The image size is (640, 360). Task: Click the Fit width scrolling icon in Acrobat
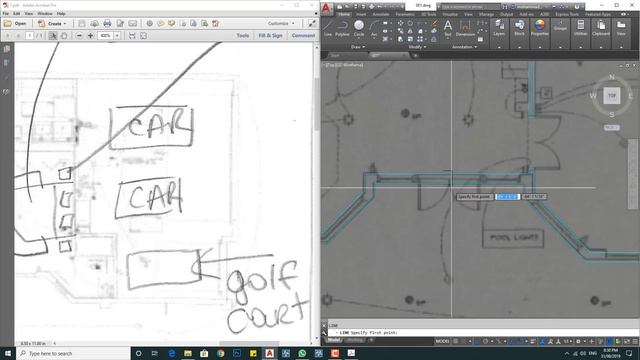pyautogui.click(x=132, y=36)
